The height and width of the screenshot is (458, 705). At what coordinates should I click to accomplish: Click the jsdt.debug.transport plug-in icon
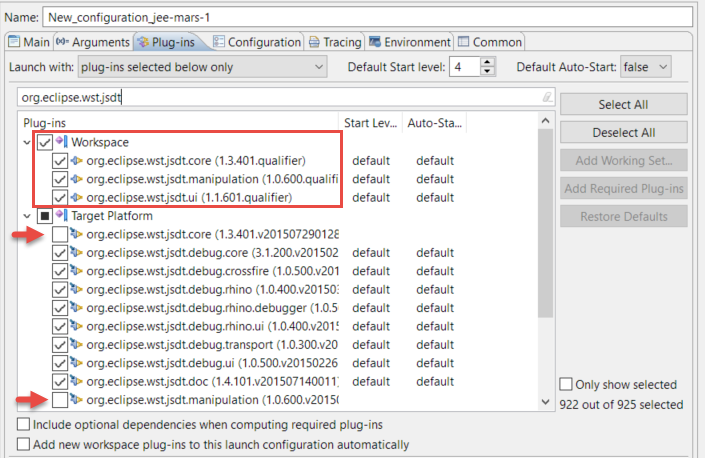pyautogui.click(x=77, y=344)
